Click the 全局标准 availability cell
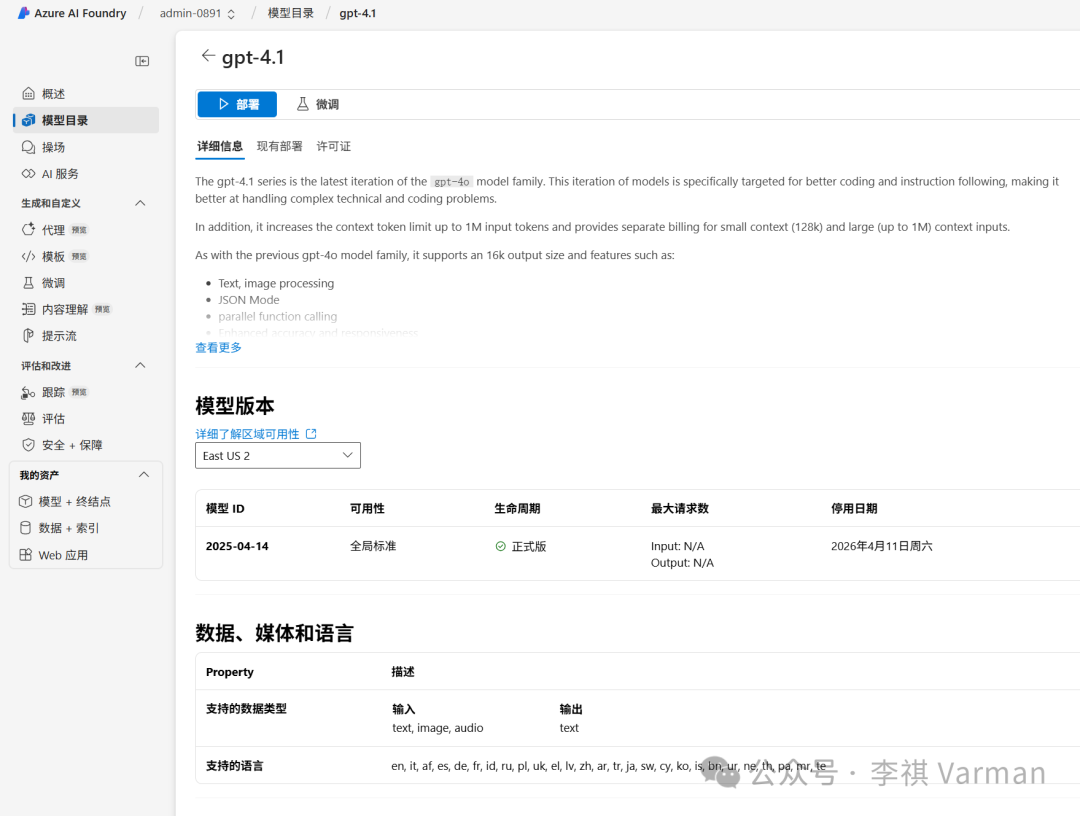 coord(373,546)
